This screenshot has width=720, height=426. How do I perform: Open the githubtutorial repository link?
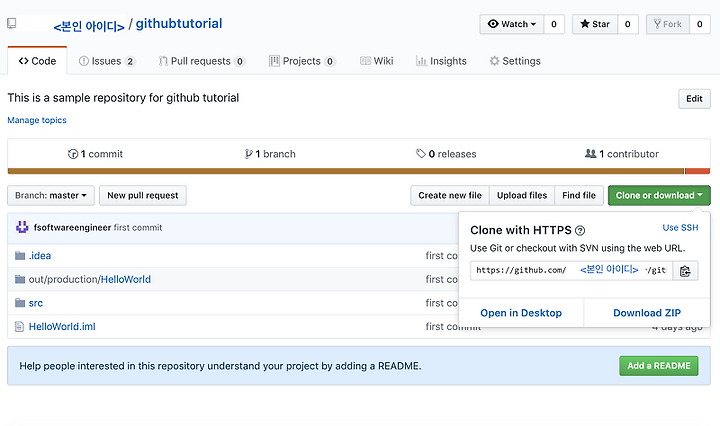point(179,23)
